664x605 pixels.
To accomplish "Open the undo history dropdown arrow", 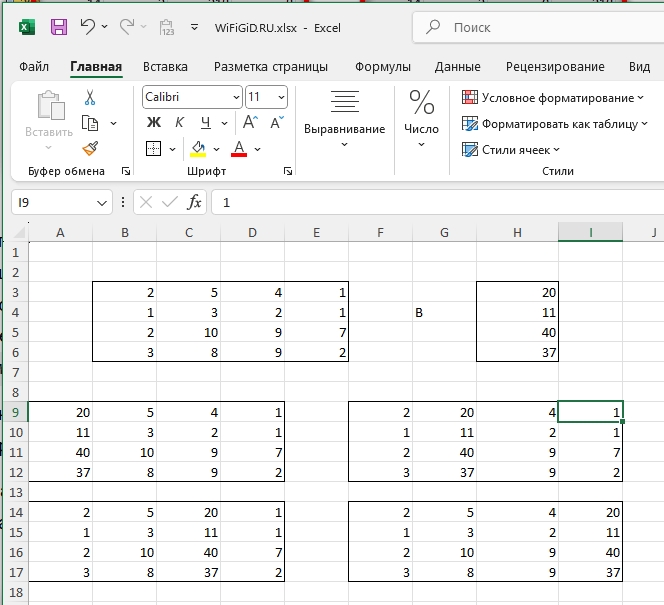I will (x=105, y=27).
